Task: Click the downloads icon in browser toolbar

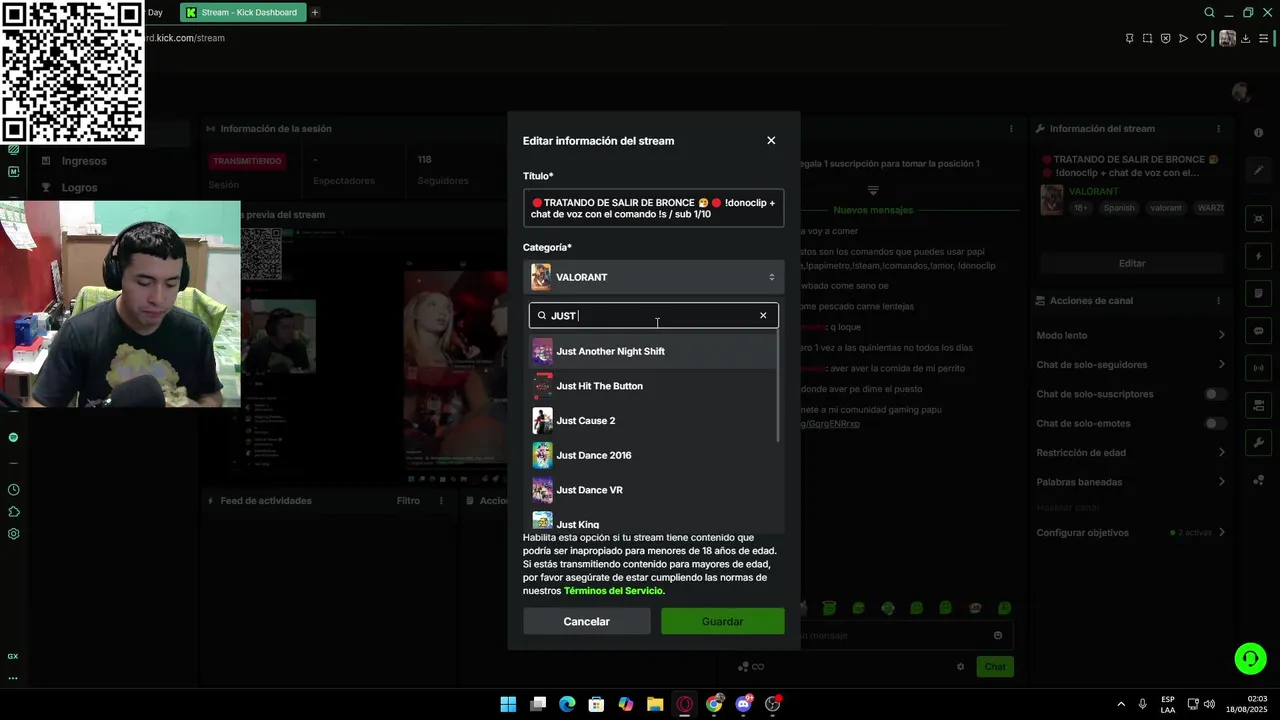Action: point(1246,39)
